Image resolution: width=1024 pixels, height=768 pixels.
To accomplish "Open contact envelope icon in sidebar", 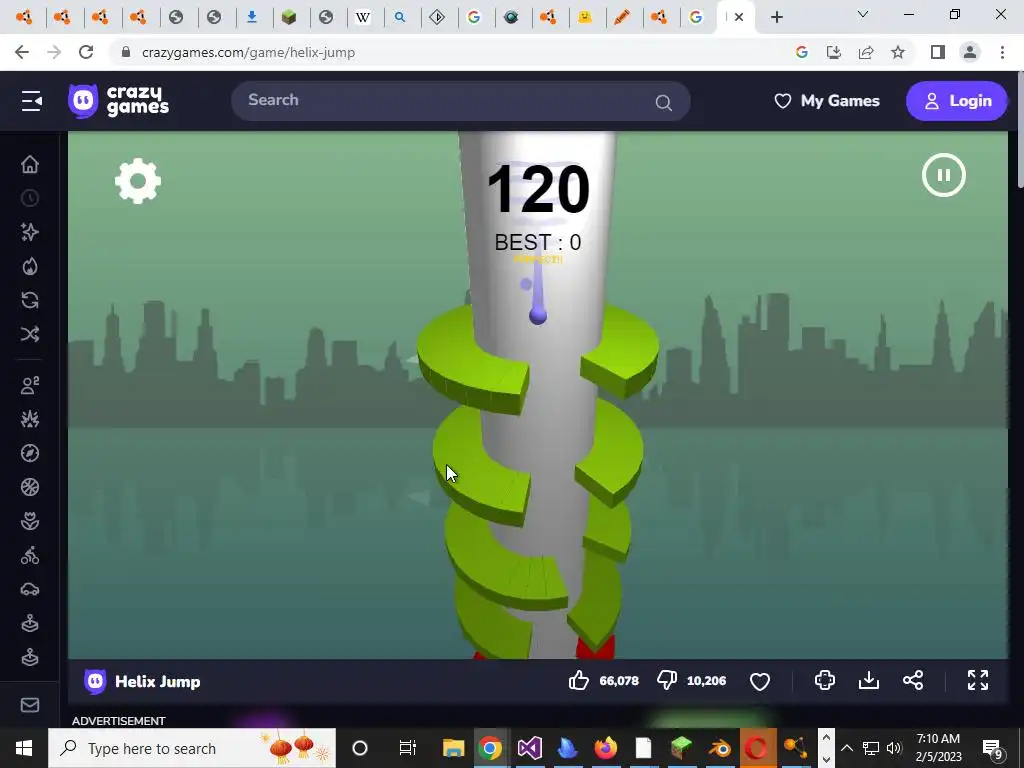I will coord(30,705).
